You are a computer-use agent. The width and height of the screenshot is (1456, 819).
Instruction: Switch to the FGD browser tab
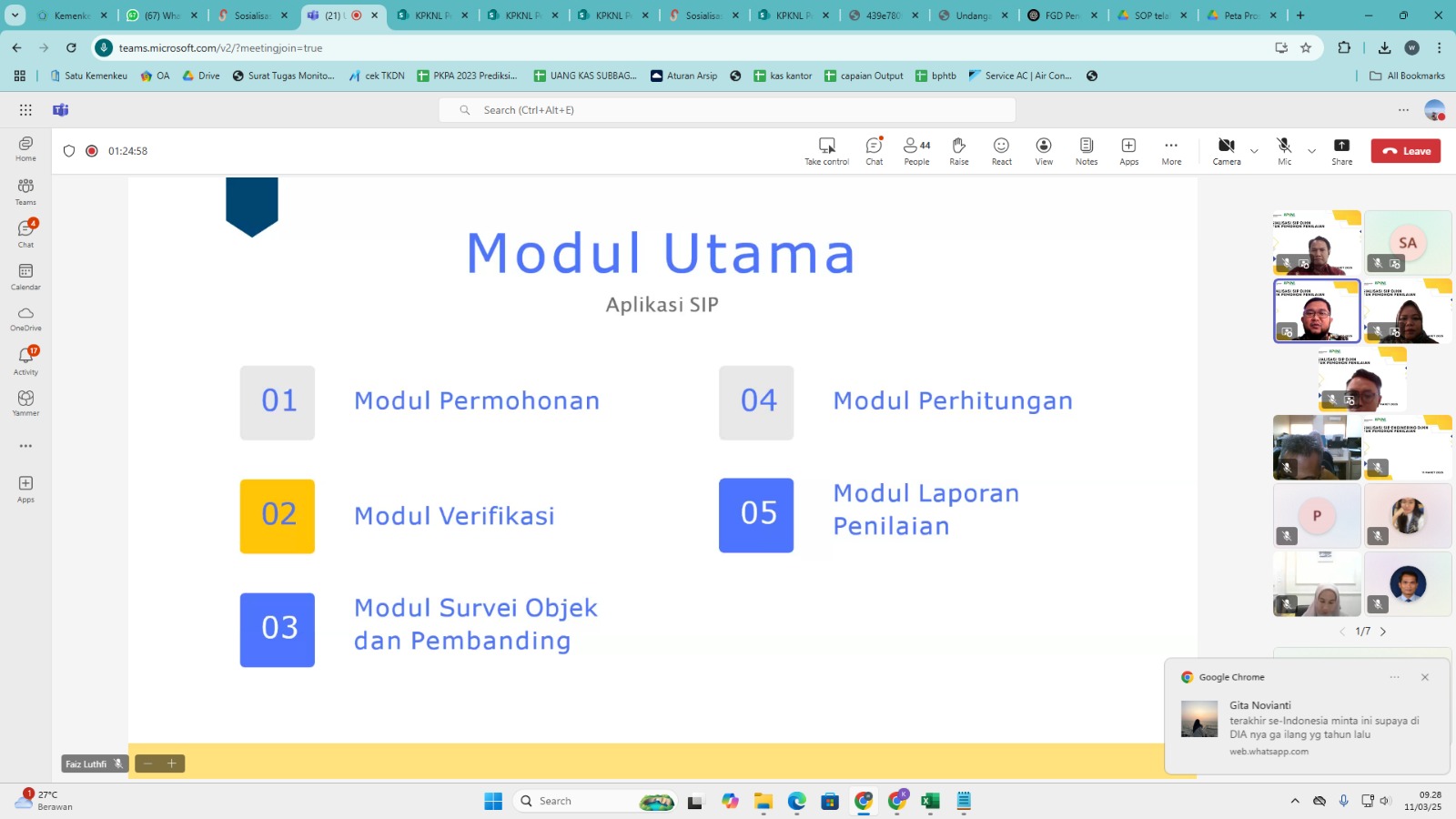pyautogui.click(x=1060, y=15)
